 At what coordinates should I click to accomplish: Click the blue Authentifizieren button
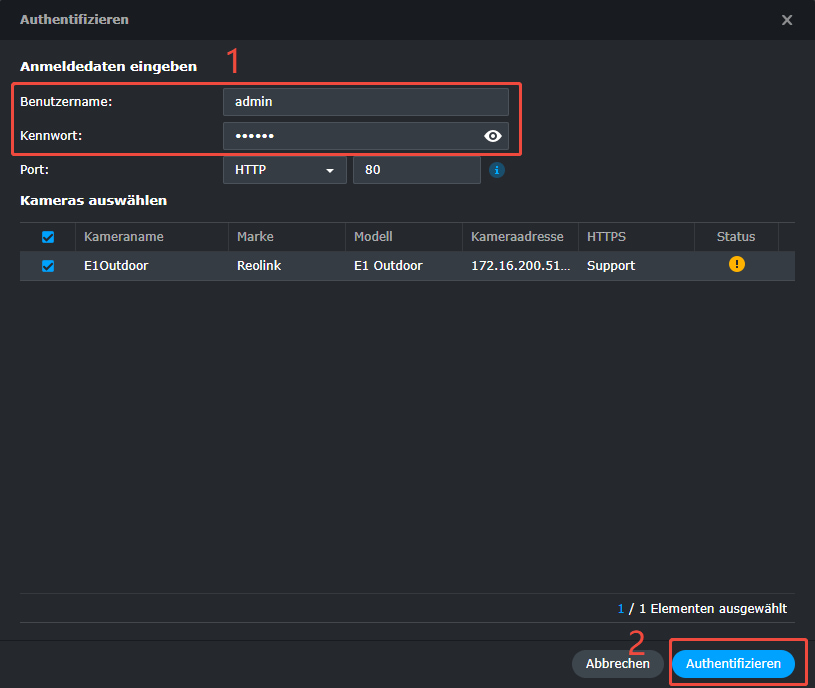(733, 664)
